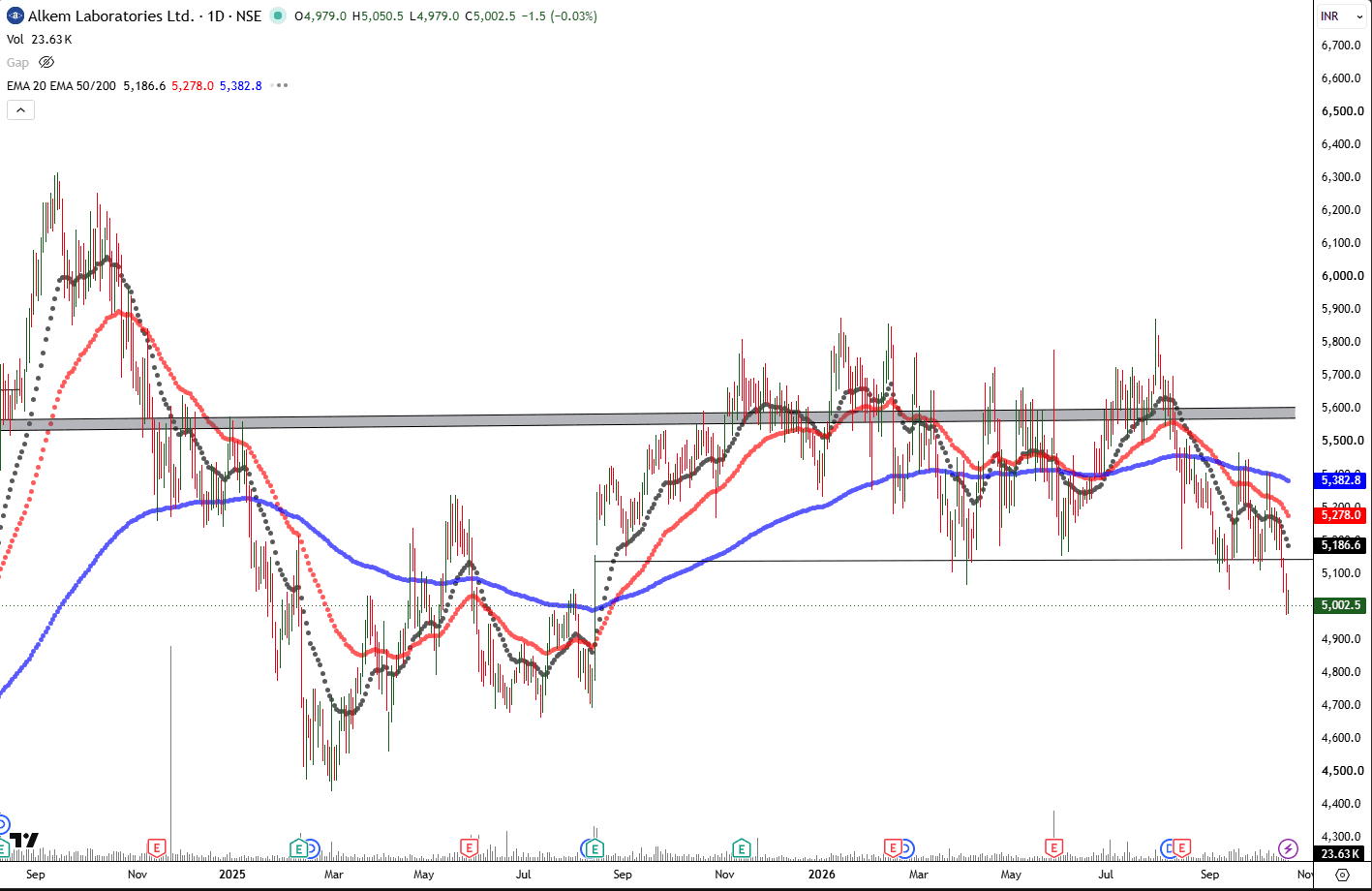Click the green earnings marker near August 2025
The image size is (1372, 891).
pyautogui.click(x=595, y=848)
